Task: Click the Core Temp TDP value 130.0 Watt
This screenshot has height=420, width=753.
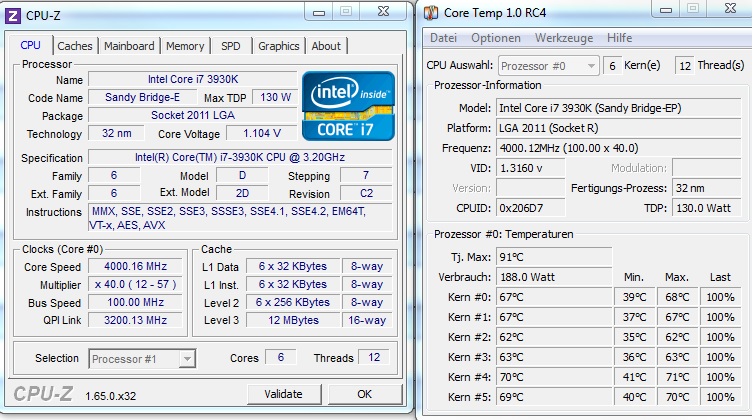Action: [x=706, y=208]
